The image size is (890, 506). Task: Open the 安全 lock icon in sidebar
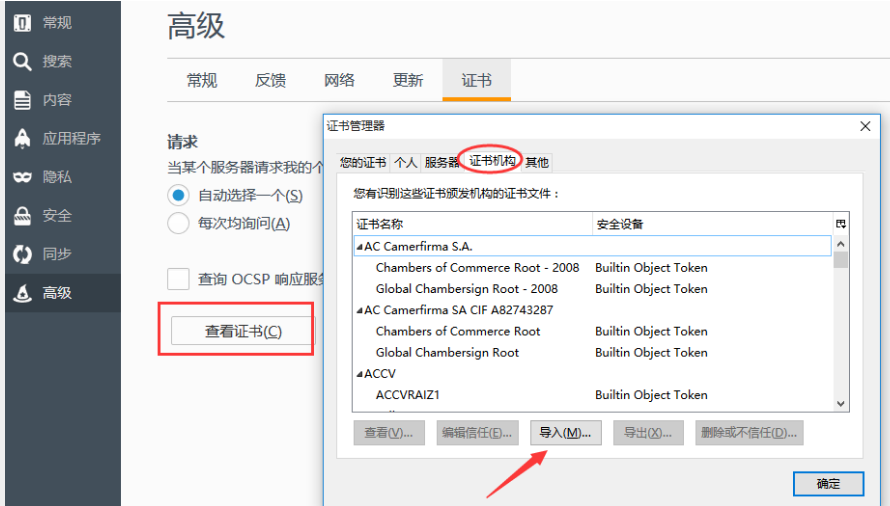[x=22, y=216]
